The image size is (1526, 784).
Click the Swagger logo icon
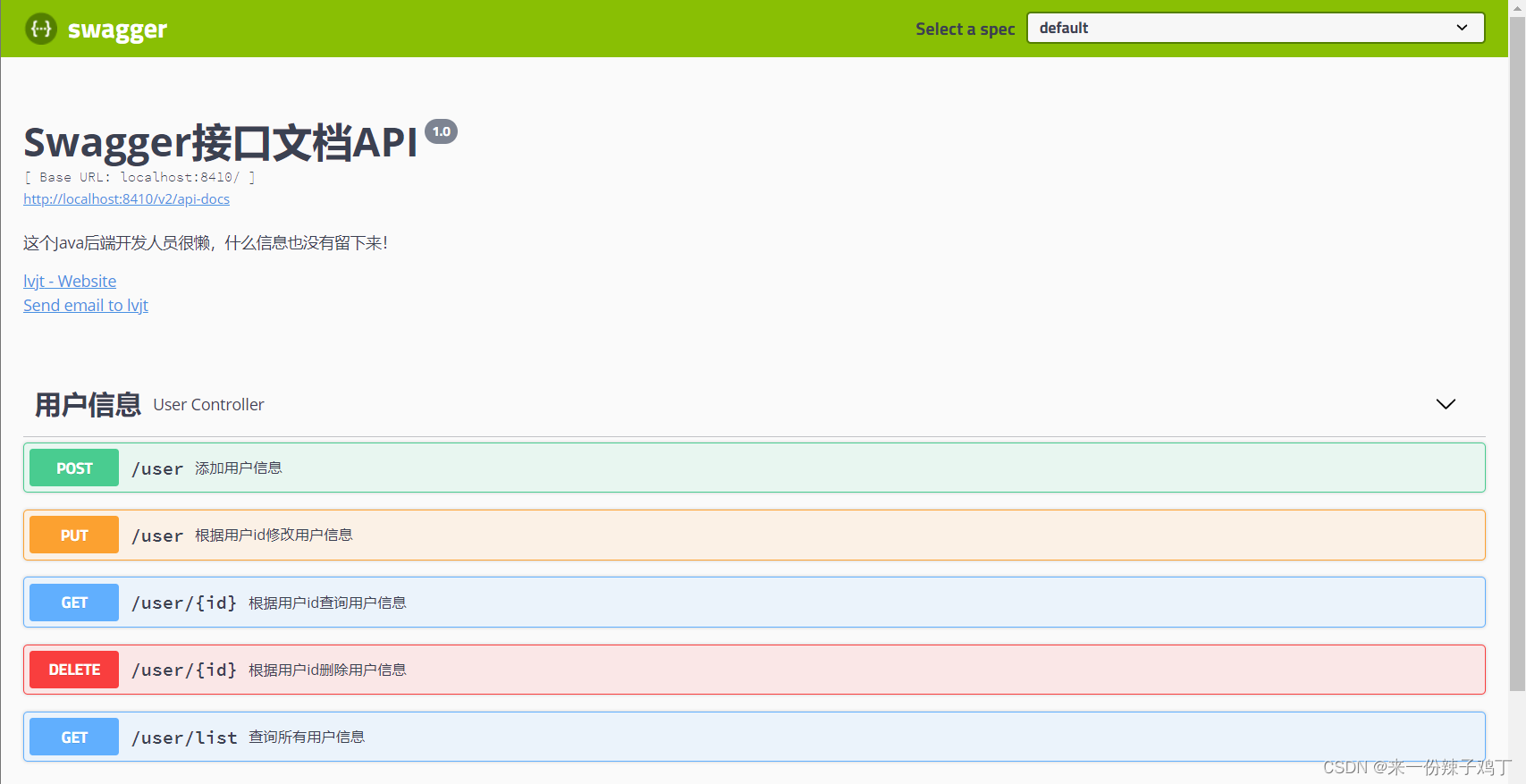(x=41, y=29)
